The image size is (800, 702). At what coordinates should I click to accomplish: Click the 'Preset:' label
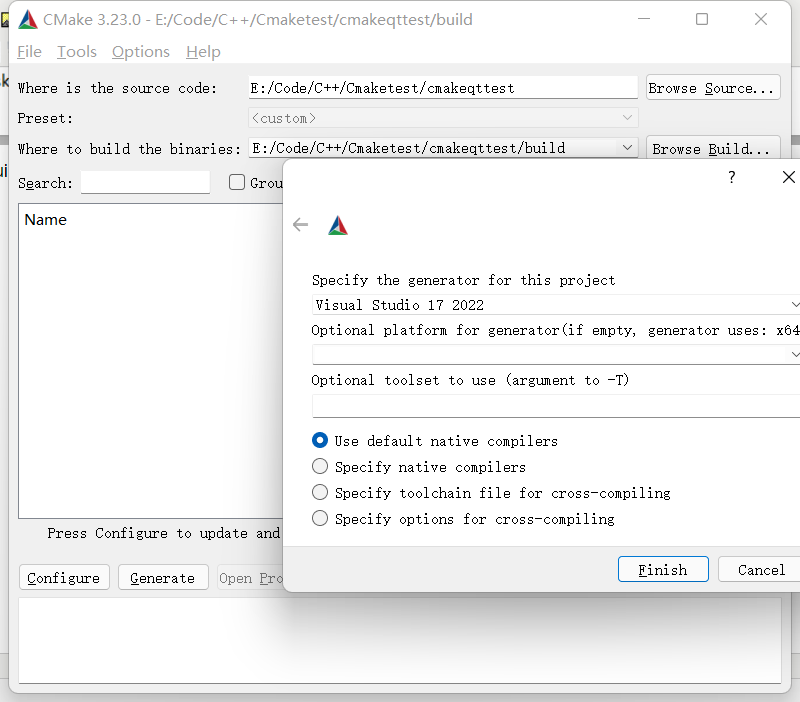(45, 118)
